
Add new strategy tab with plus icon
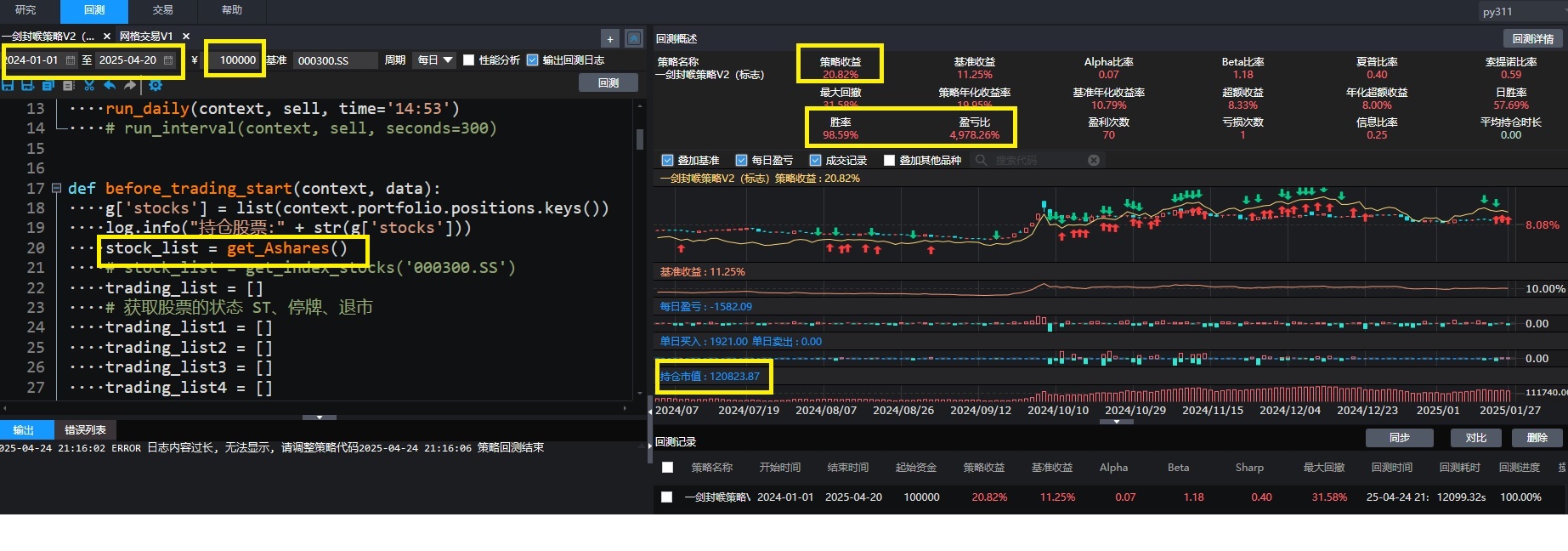609,38
